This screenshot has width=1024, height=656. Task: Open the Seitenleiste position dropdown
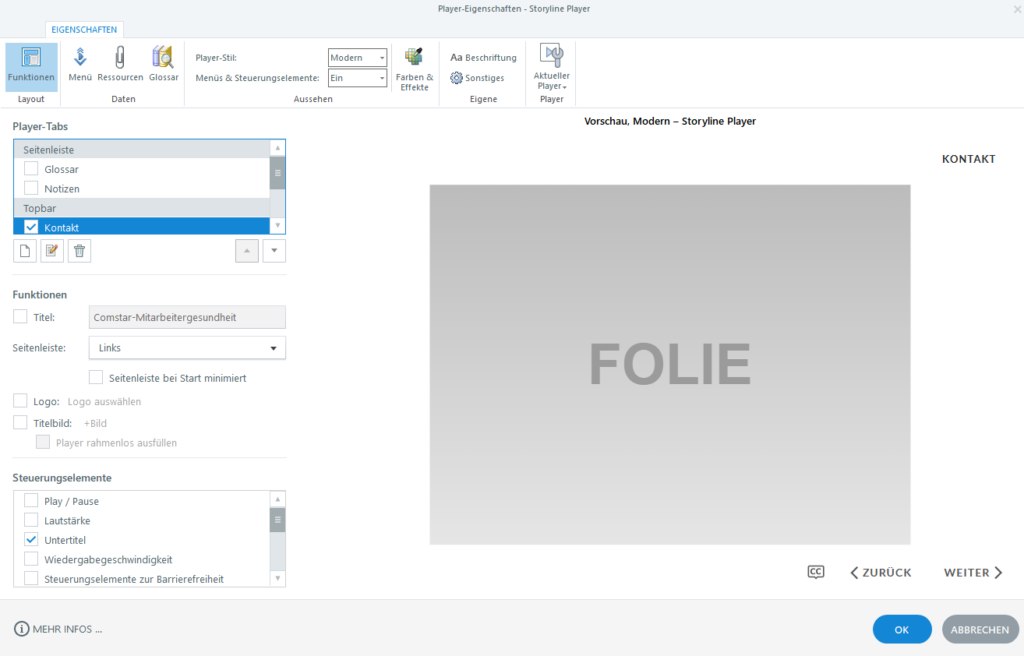(272, 347)
